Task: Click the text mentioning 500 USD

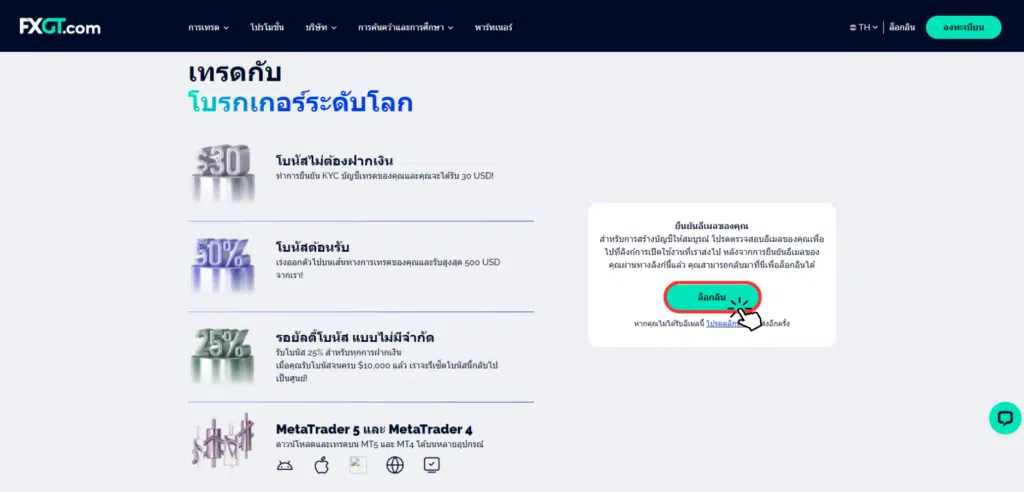Action: (388, 269)
